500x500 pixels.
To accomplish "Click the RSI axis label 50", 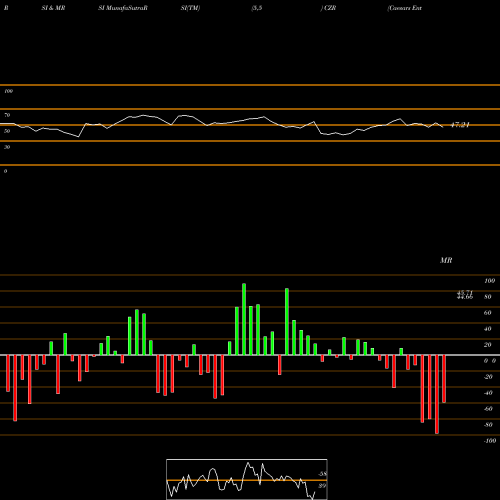I will coord(7,131).
